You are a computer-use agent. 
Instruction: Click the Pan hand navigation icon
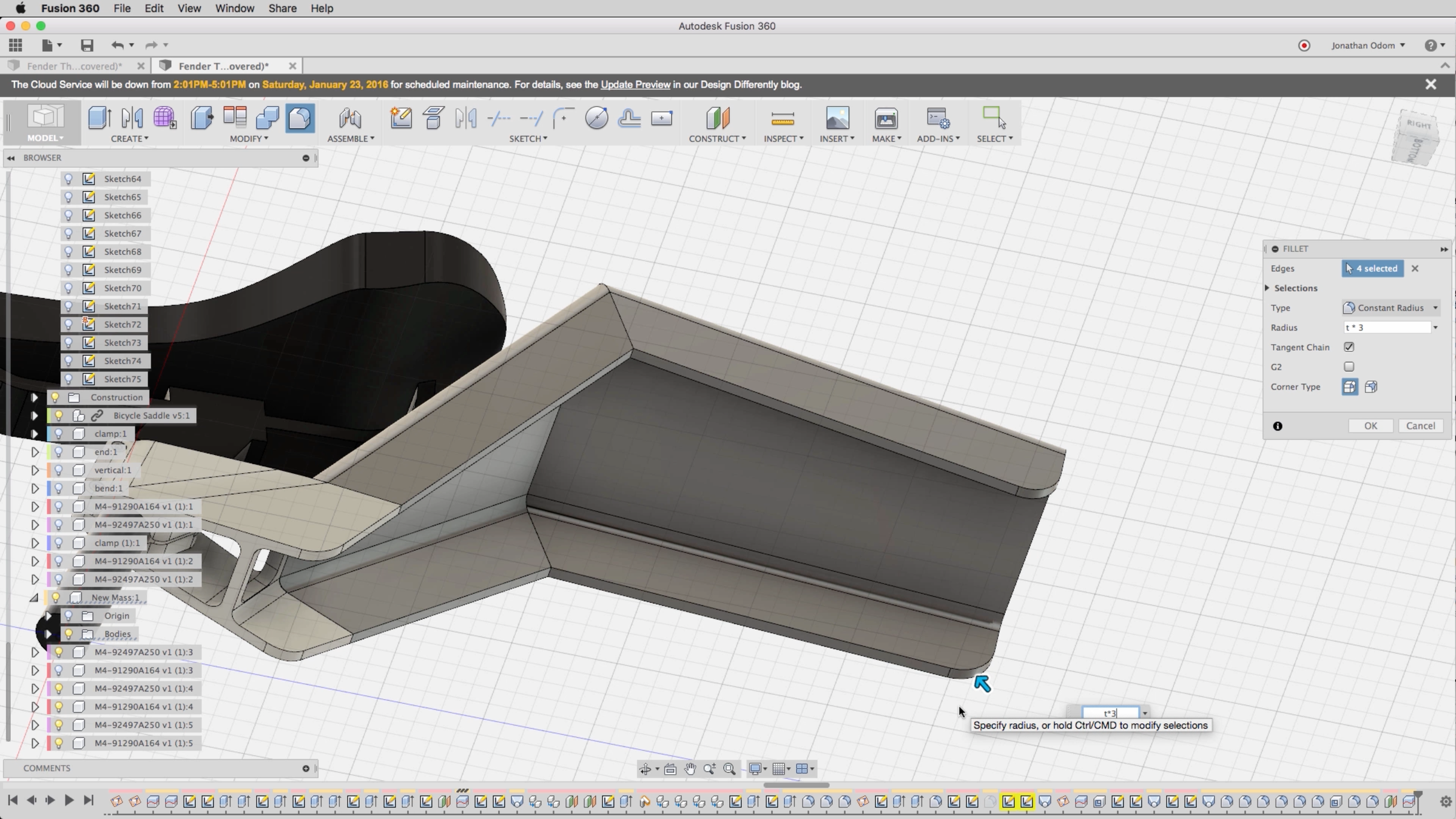coord(690,769)
